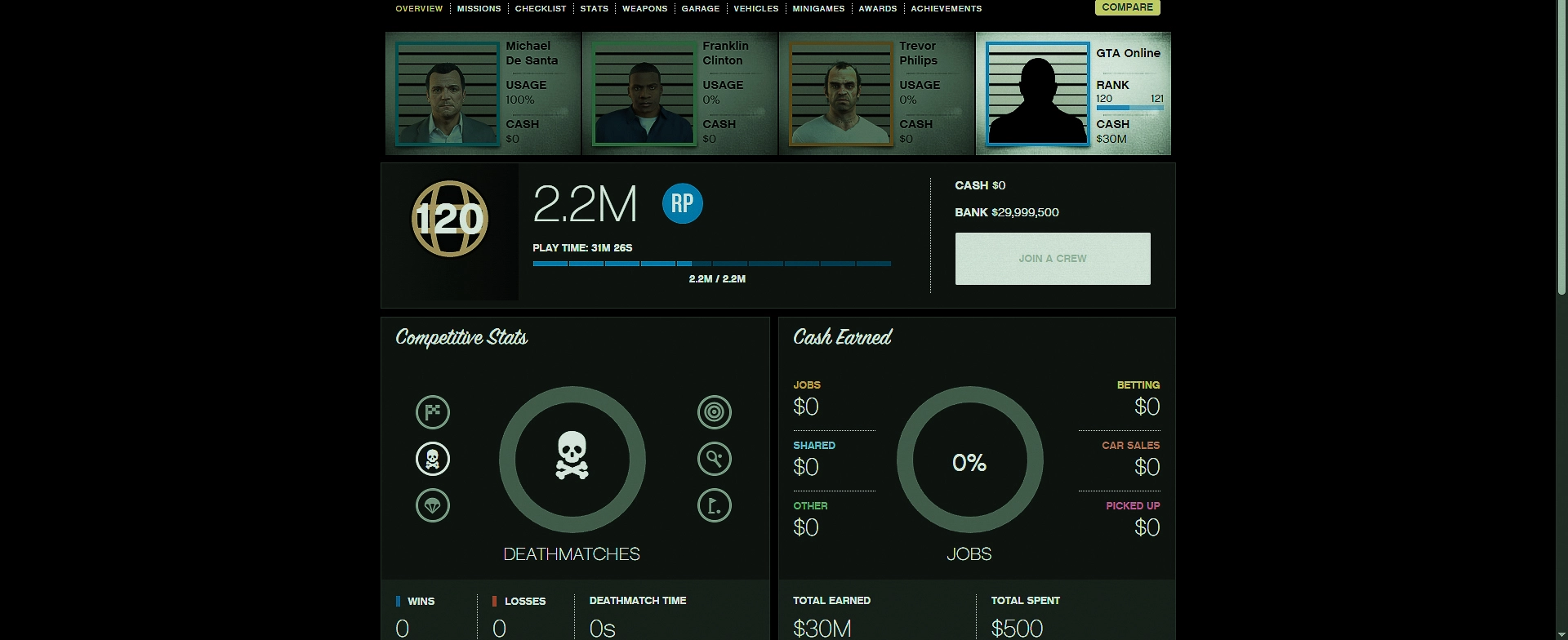Click the Join a Crew button

pyautogui.click(x=1053, y=259)
